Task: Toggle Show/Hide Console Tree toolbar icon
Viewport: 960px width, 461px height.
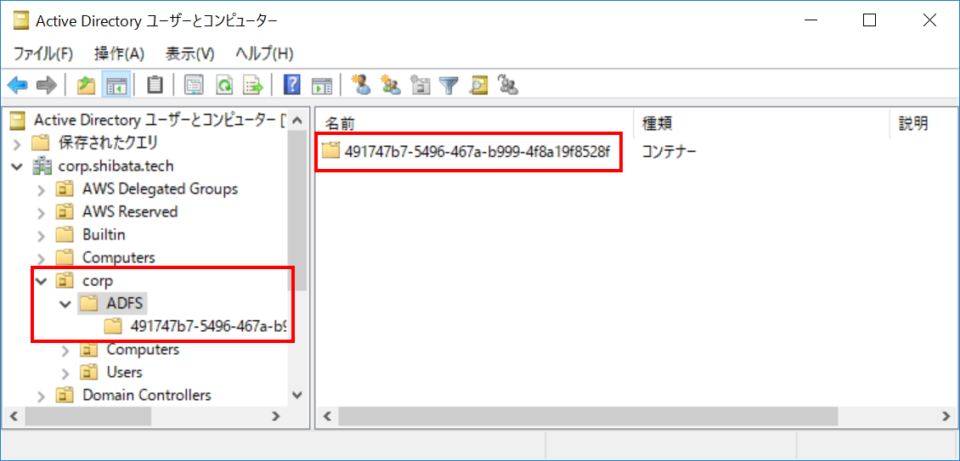Action: pyautogui.click(x=116, y=86)
